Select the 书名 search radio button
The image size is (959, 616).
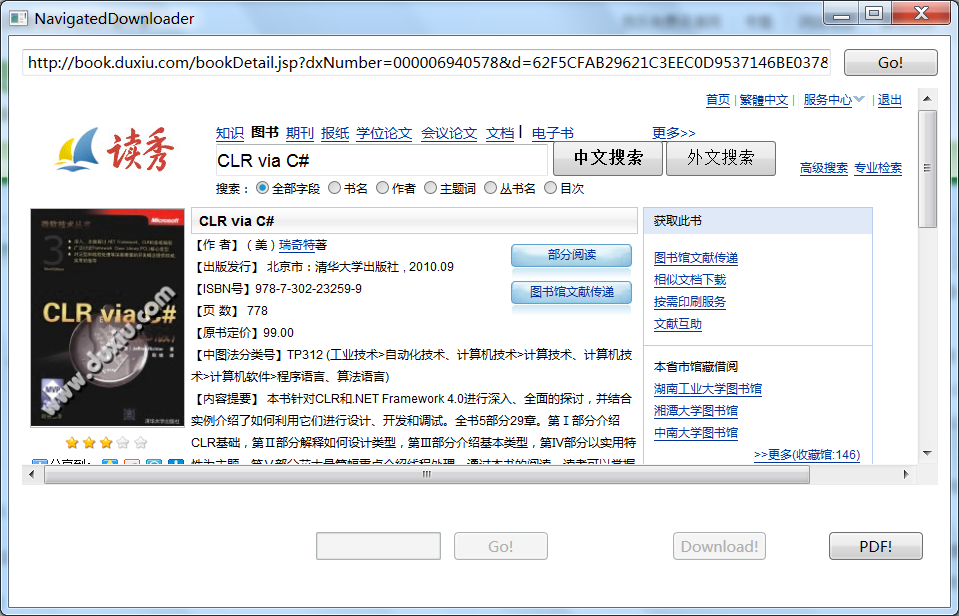pyautogui.click(x=334, y=188)
